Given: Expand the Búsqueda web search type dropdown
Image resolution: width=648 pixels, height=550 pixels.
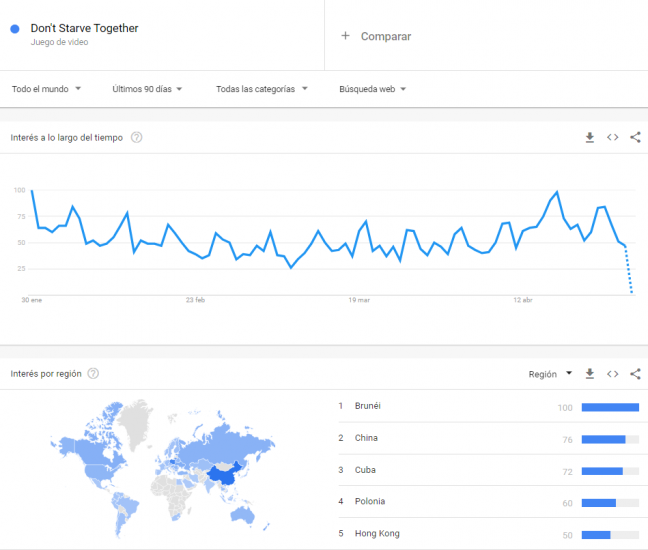Looking at the screenshot, I should 372,89.
